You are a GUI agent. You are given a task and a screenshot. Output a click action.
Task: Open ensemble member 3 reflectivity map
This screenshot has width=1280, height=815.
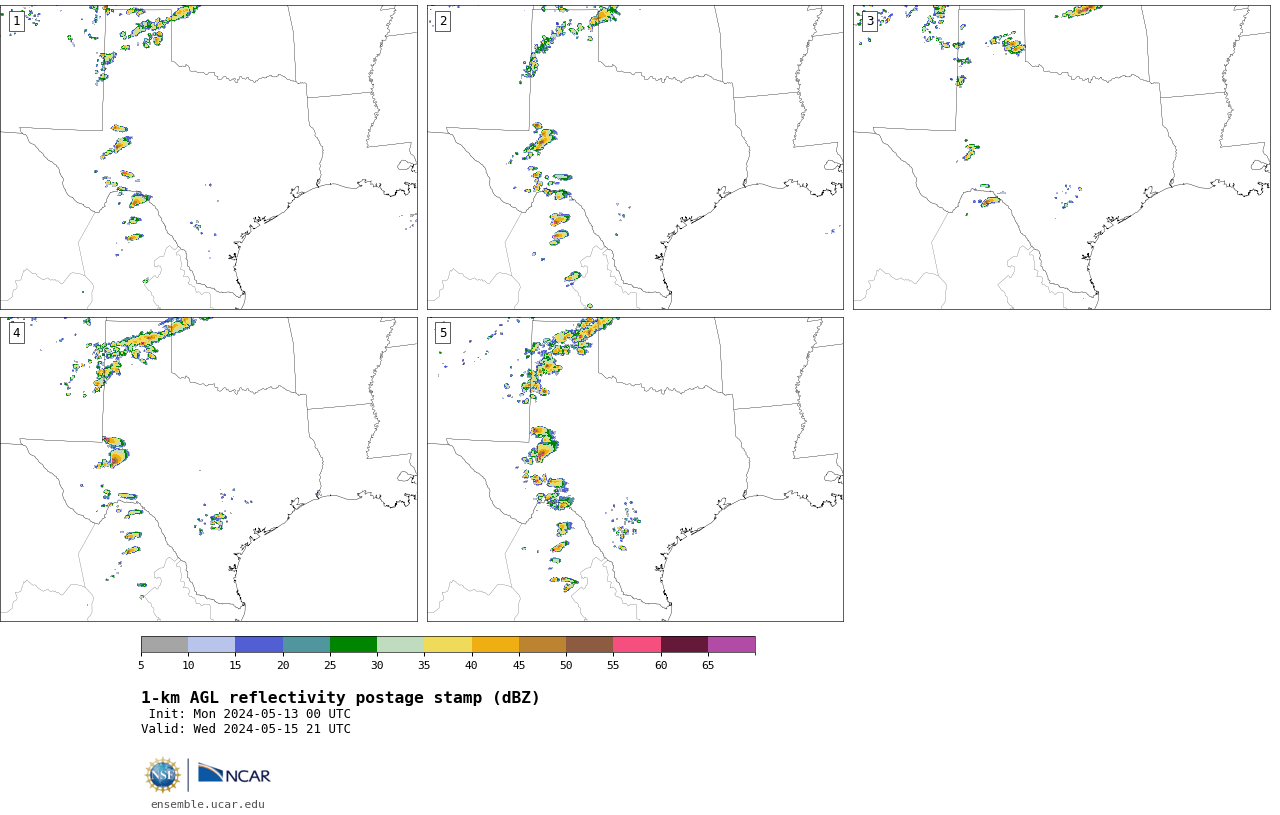pos(1061,157)
